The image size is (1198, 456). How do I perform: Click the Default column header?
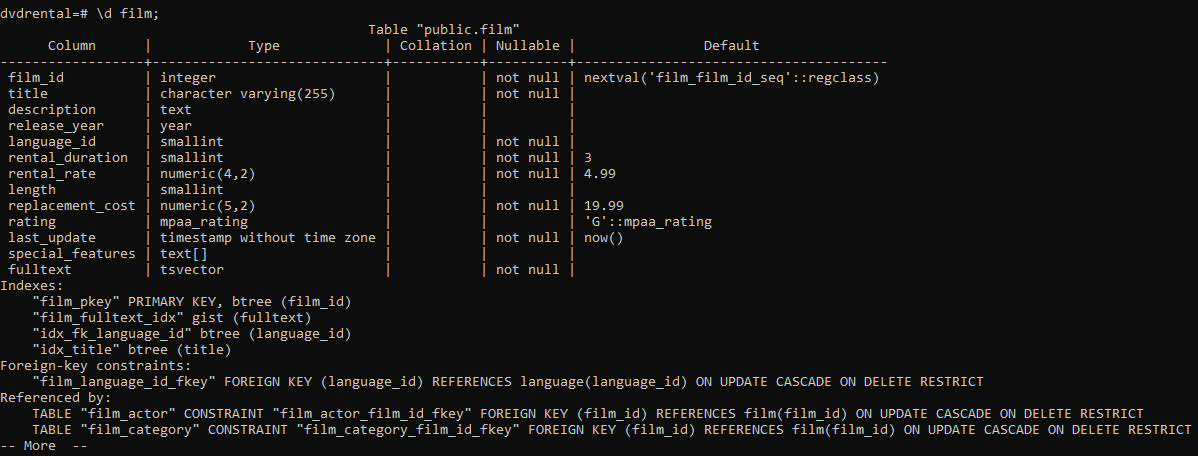731,46
